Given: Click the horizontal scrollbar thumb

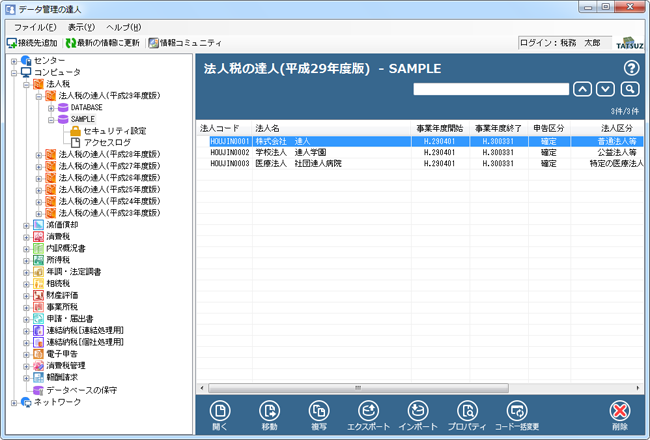Looking at the screenshot, I should coord(358,388).
